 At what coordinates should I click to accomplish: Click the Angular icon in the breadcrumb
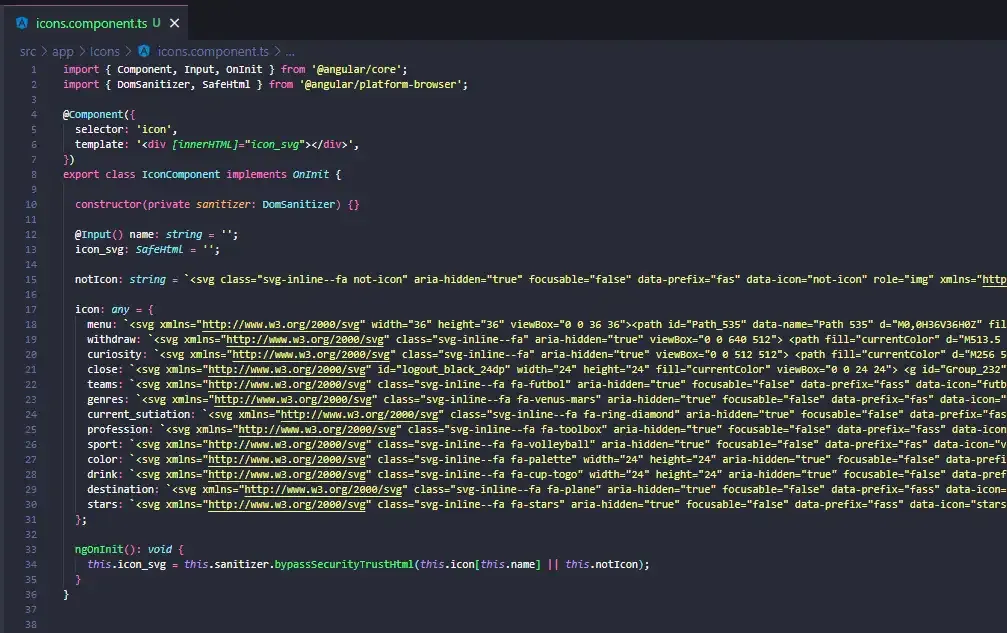pos(144,51)
